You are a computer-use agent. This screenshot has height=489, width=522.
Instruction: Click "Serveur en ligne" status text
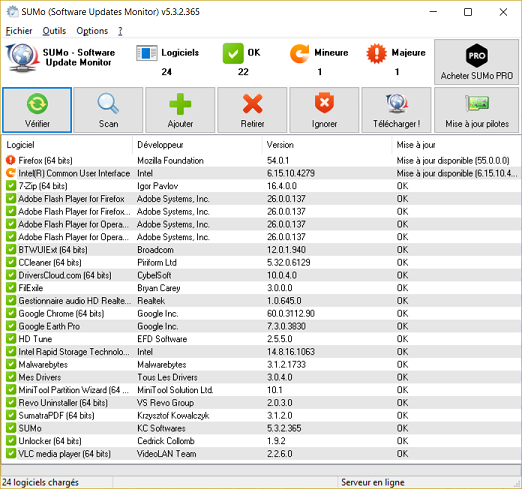click(x=373, y=482)
